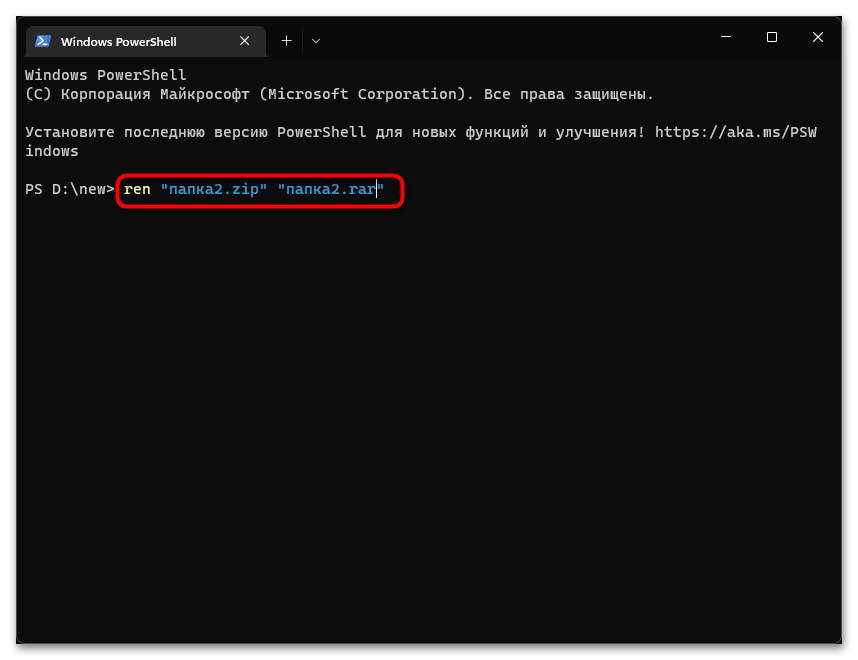Image resolution: width=858 pixels, height=660 pixels.
Task: Click the "ren" command word
Action: coord(137,189)
